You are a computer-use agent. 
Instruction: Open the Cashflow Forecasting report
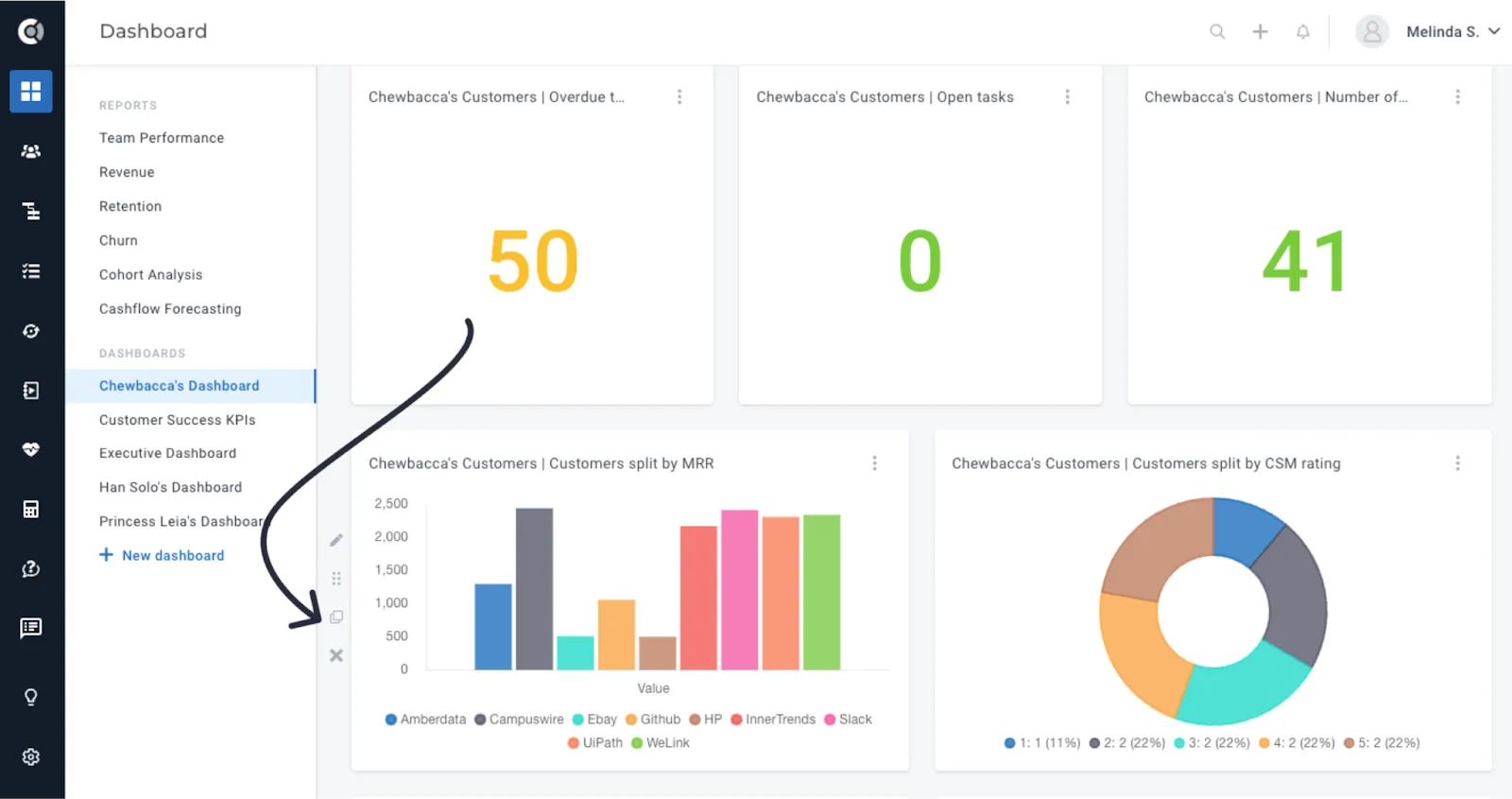(x=170, y=309)
